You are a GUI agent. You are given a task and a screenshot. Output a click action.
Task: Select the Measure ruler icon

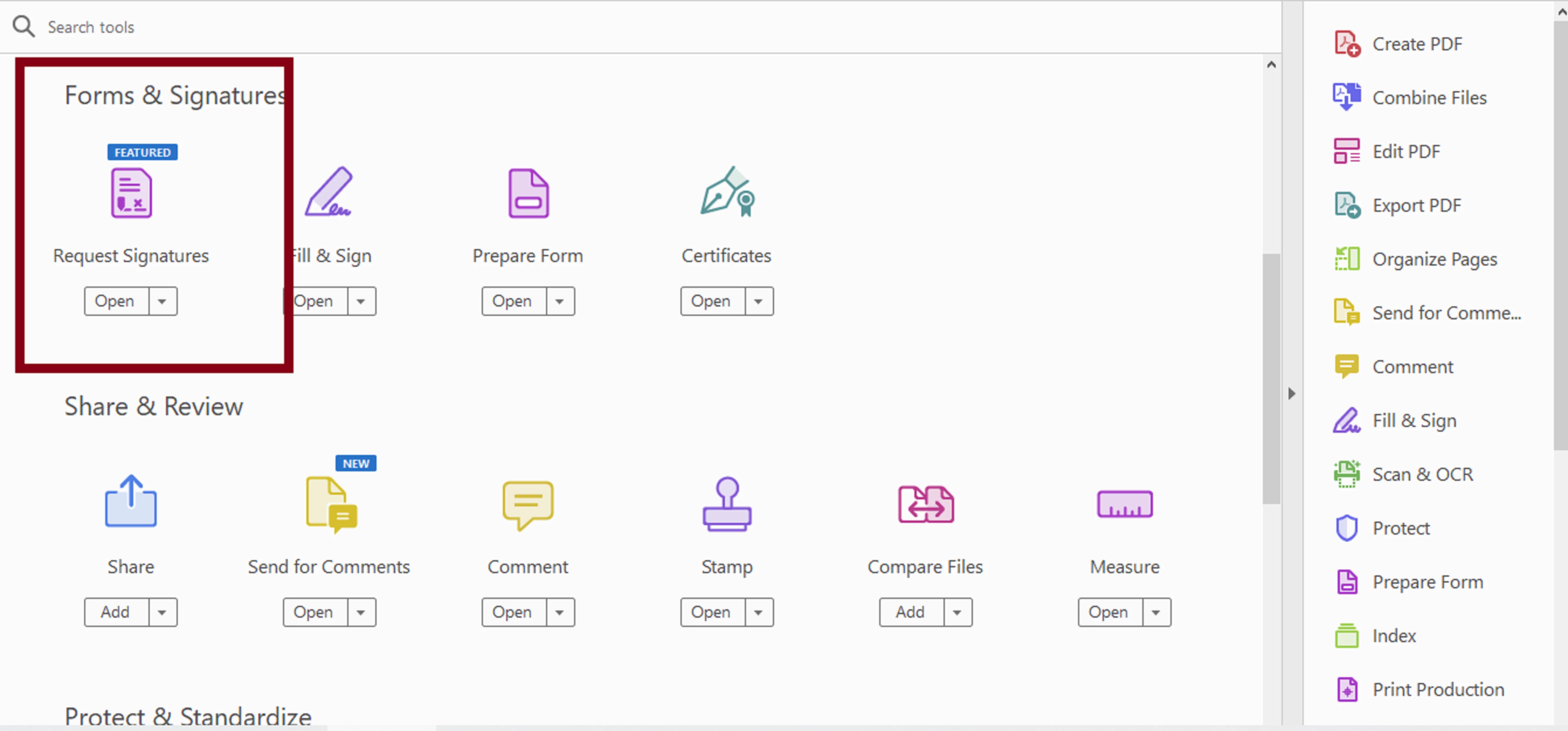pyautogui.click(x=1124, y=504)
